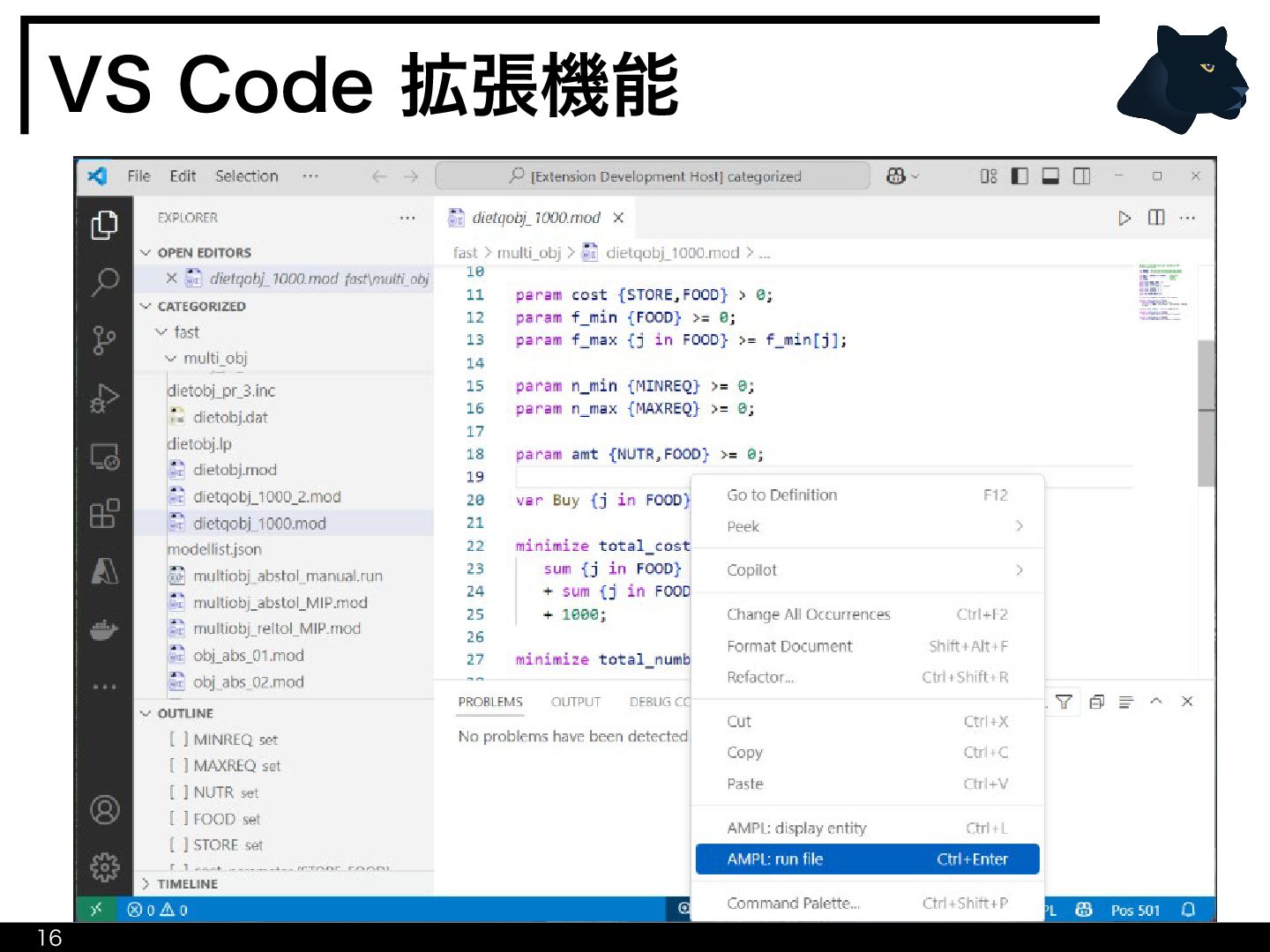Open the Docker view icon

point(104,630)
